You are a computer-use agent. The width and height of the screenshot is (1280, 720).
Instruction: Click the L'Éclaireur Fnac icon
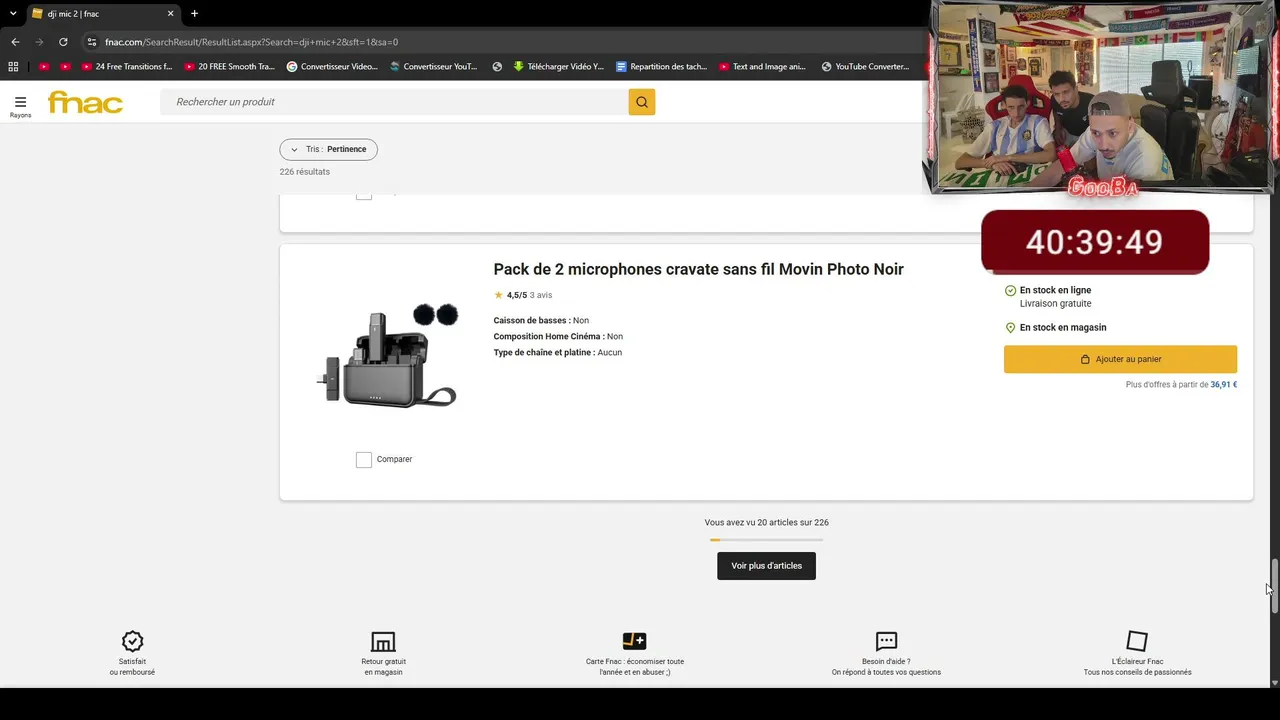(1137, 641)
